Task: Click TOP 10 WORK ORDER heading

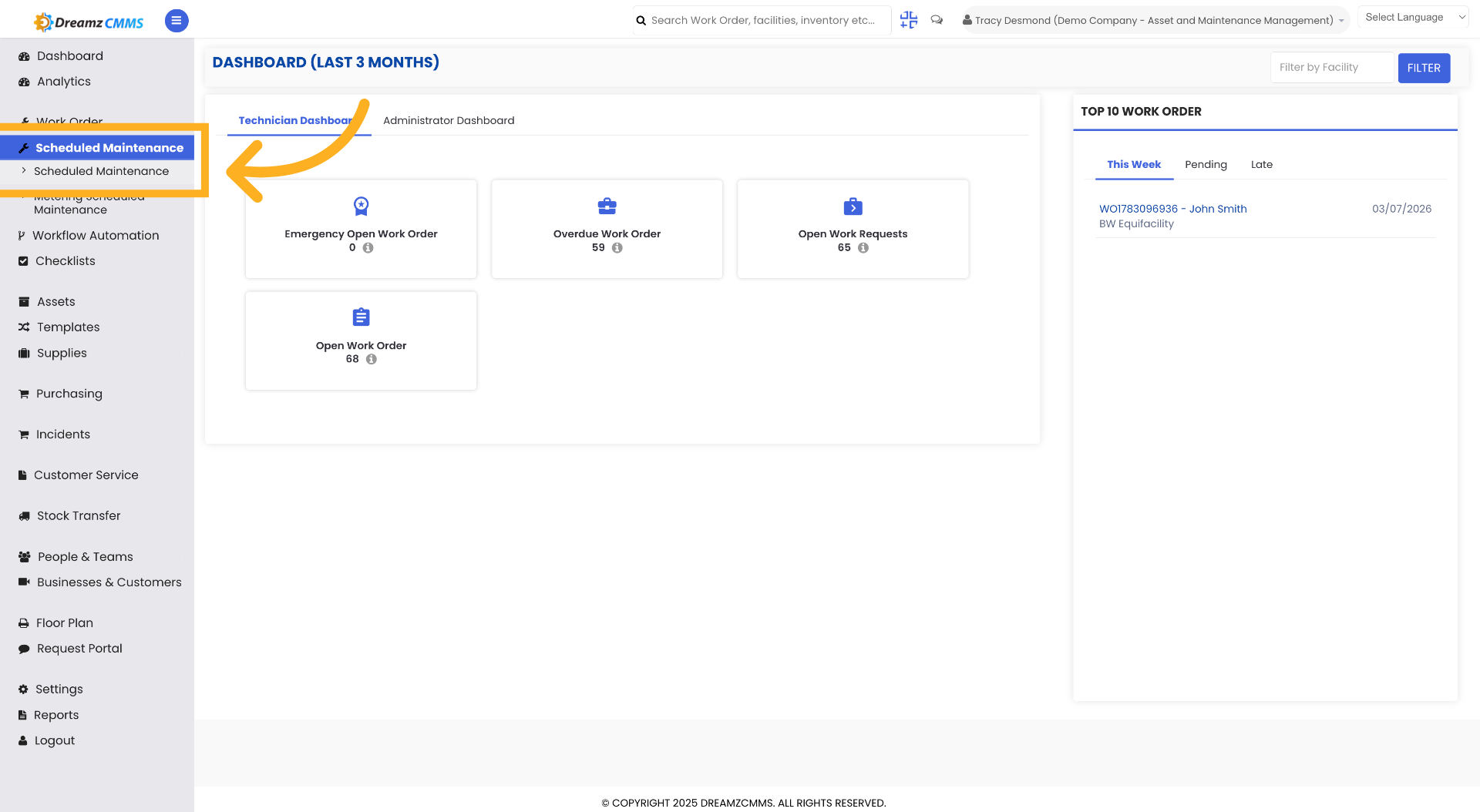Action: pyautogui.click(x=1141, y=112)
